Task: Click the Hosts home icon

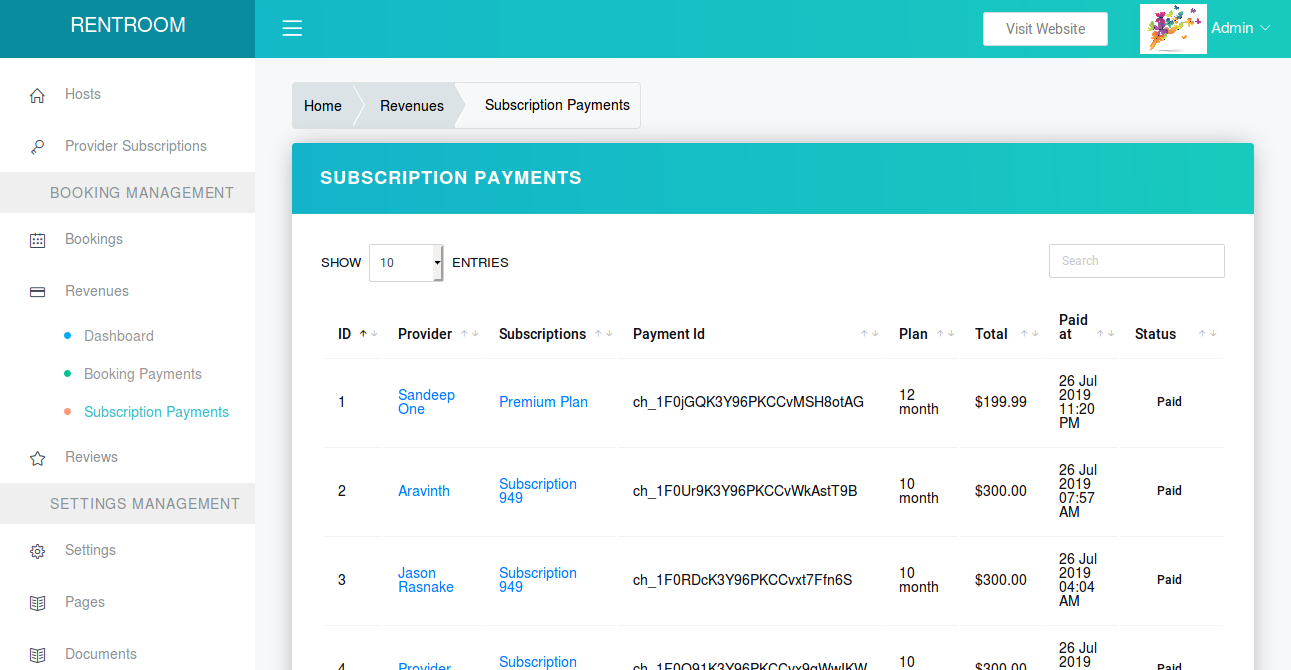Action: coord(37,95)
